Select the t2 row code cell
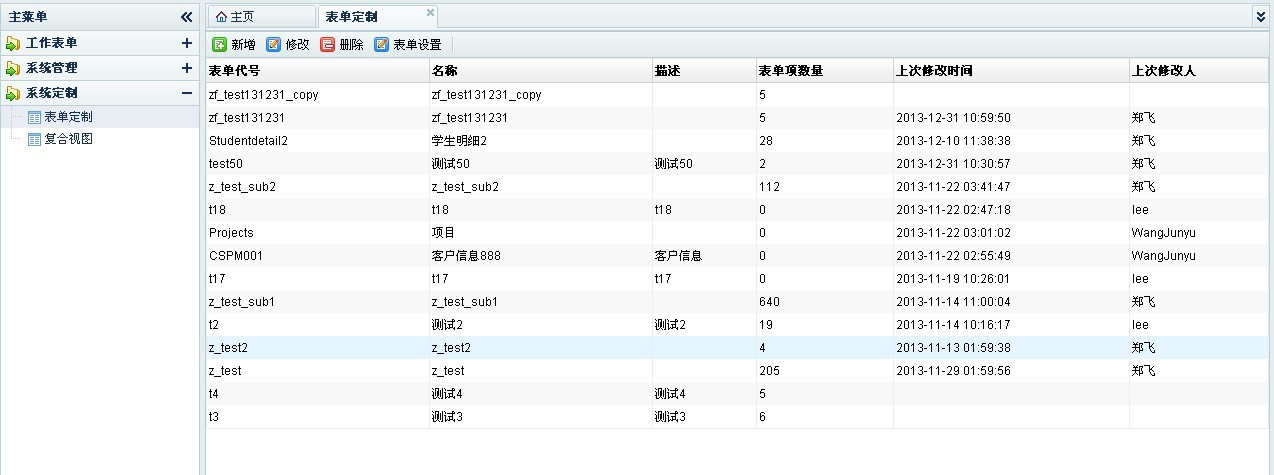This screenshot has height=475, width=1274. coord(317,325)
